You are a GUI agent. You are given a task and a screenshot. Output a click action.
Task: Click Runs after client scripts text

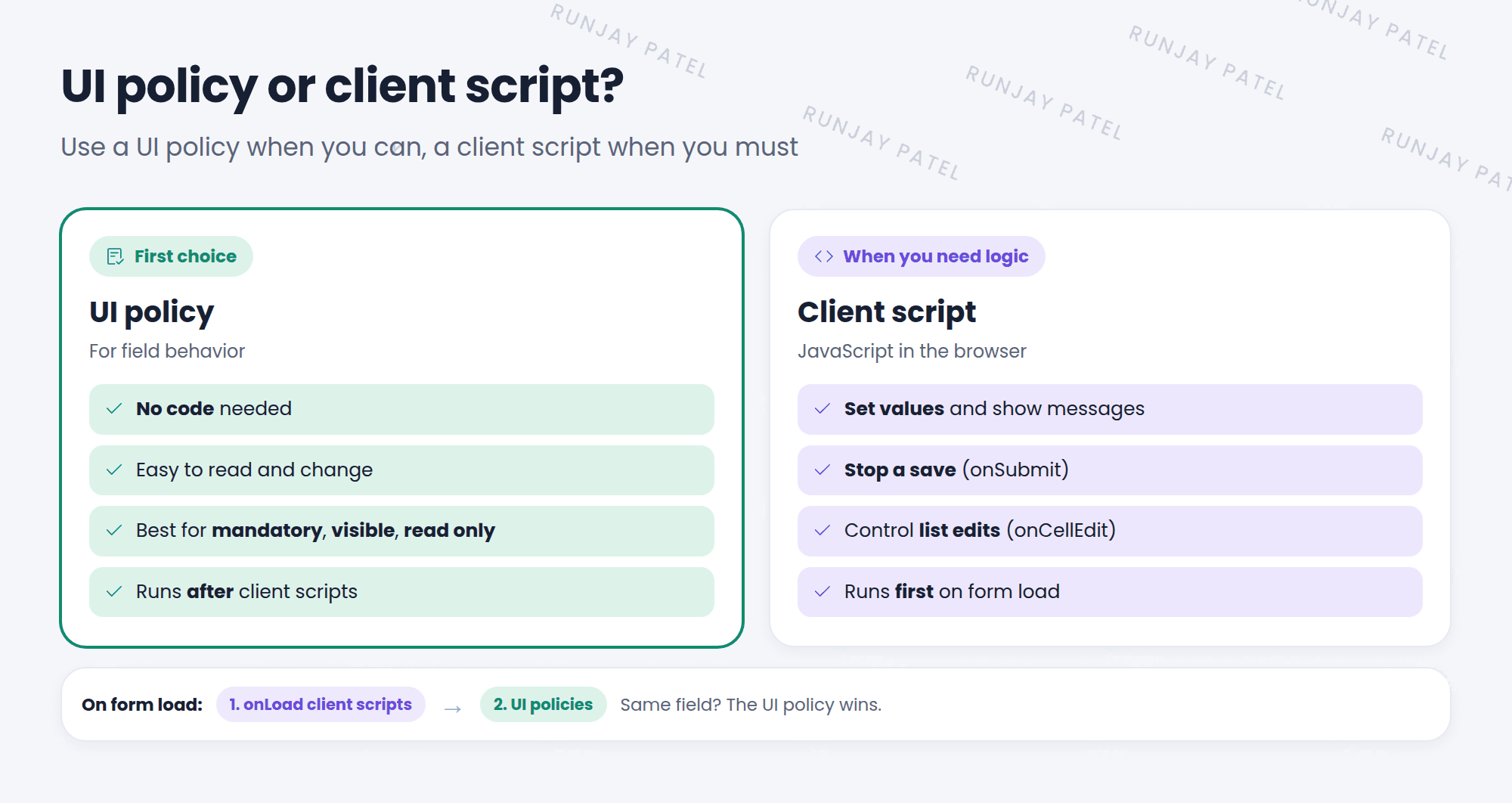coord(246,591)
